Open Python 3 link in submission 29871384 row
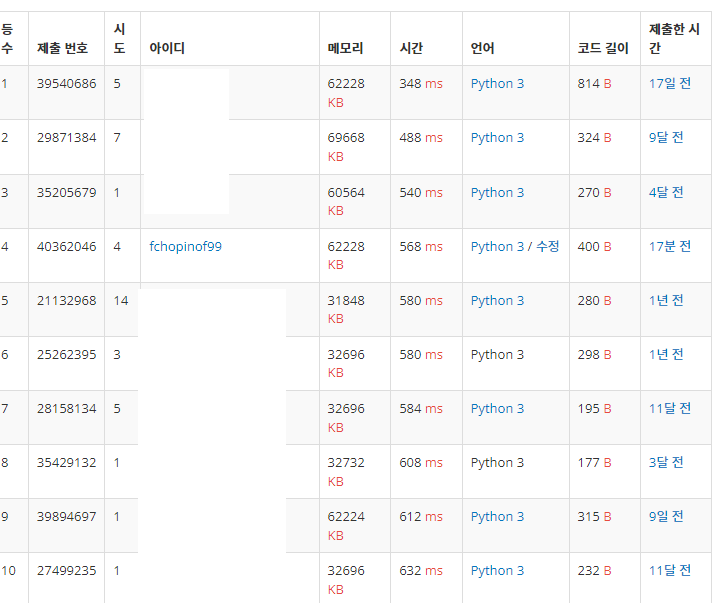Screen dimensions: 714x603 [x=497, y=138]
